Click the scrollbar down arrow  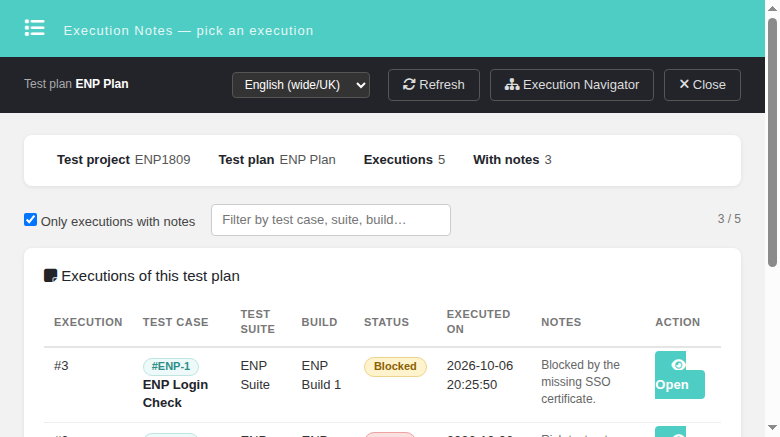772,428
